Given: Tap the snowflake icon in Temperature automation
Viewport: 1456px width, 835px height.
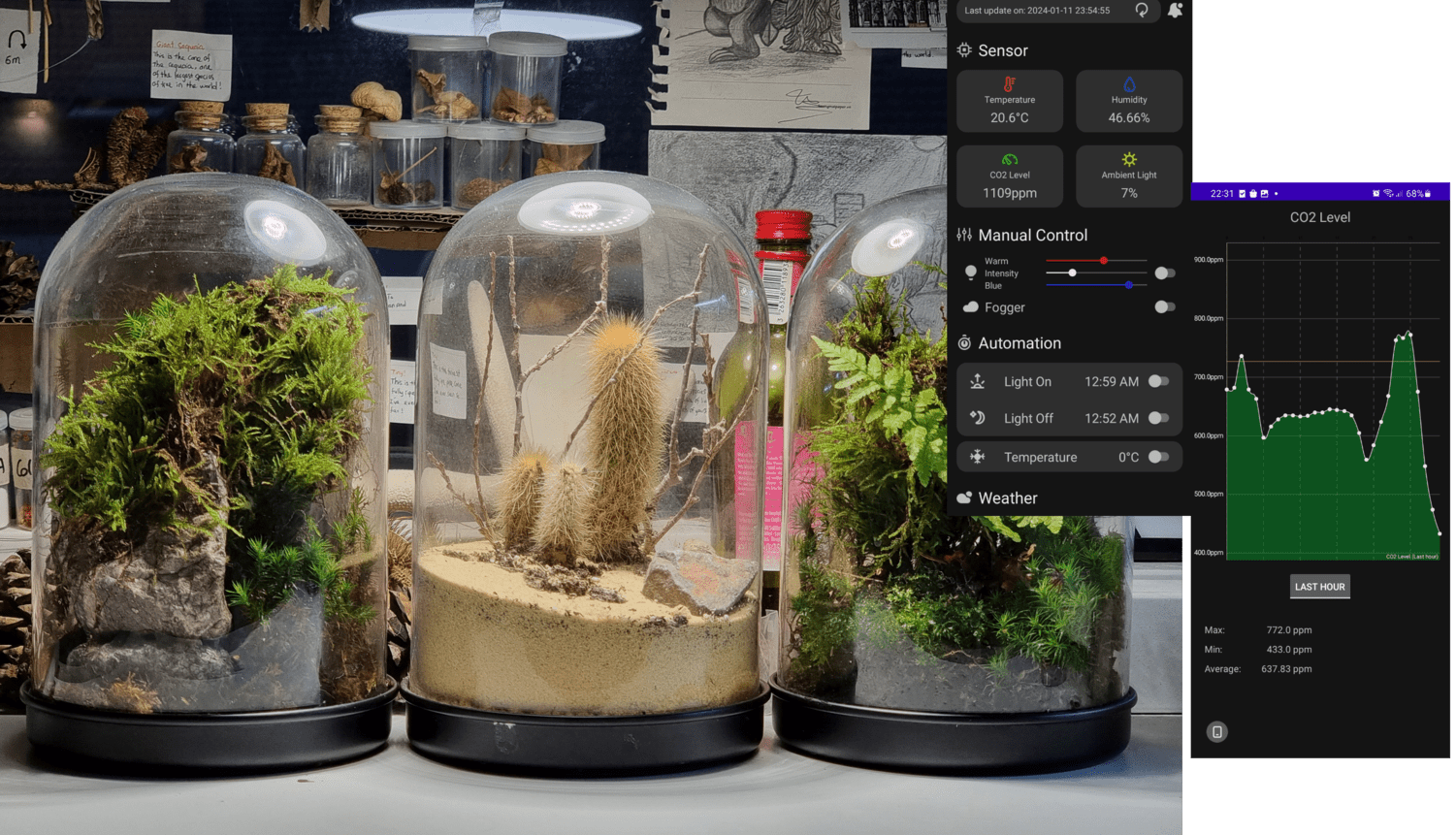Looking at the screenshot, I should (977, 457).
